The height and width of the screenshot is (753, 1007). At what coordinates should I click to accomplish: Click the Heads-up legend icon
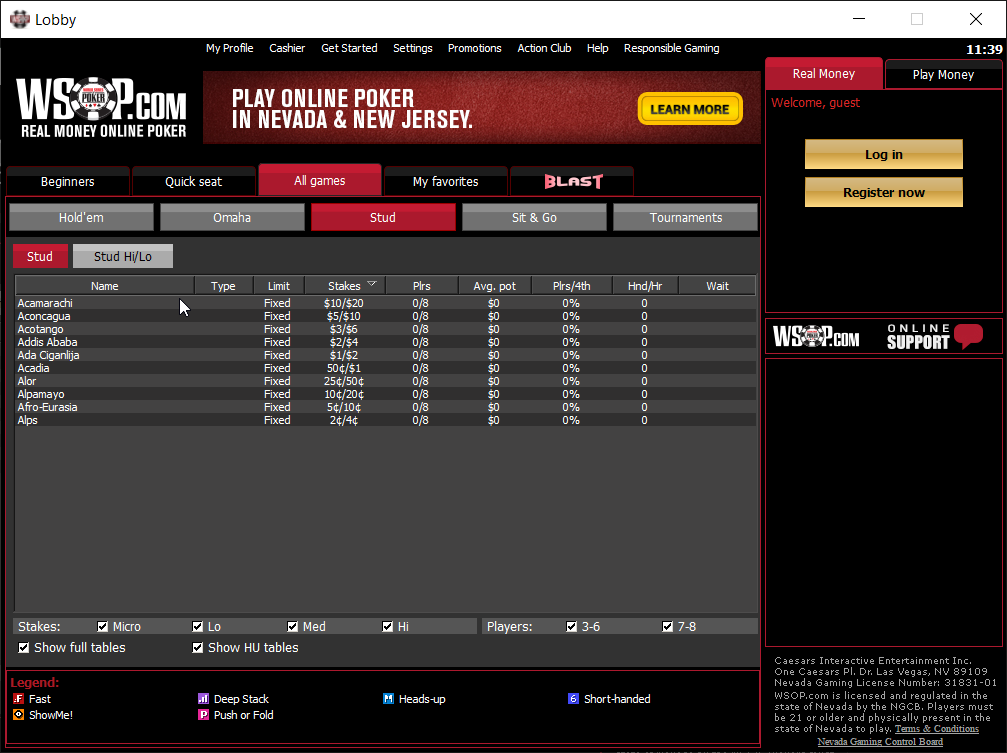point(389,698)
